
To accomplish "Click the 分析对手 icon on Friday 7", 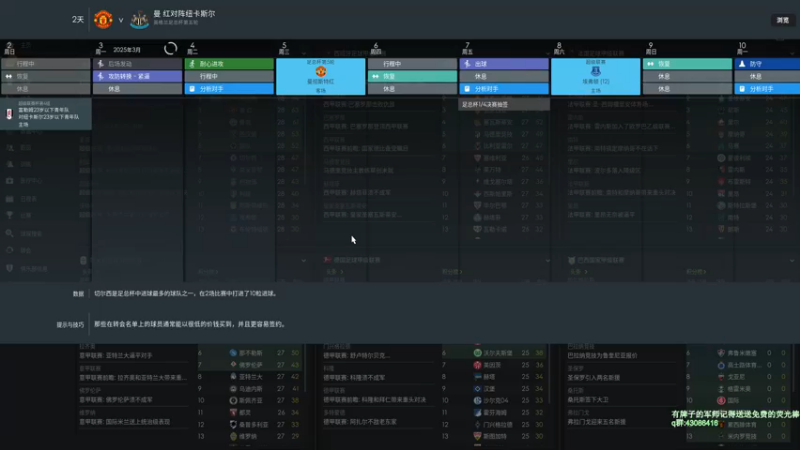I will [x=467, y=89].
